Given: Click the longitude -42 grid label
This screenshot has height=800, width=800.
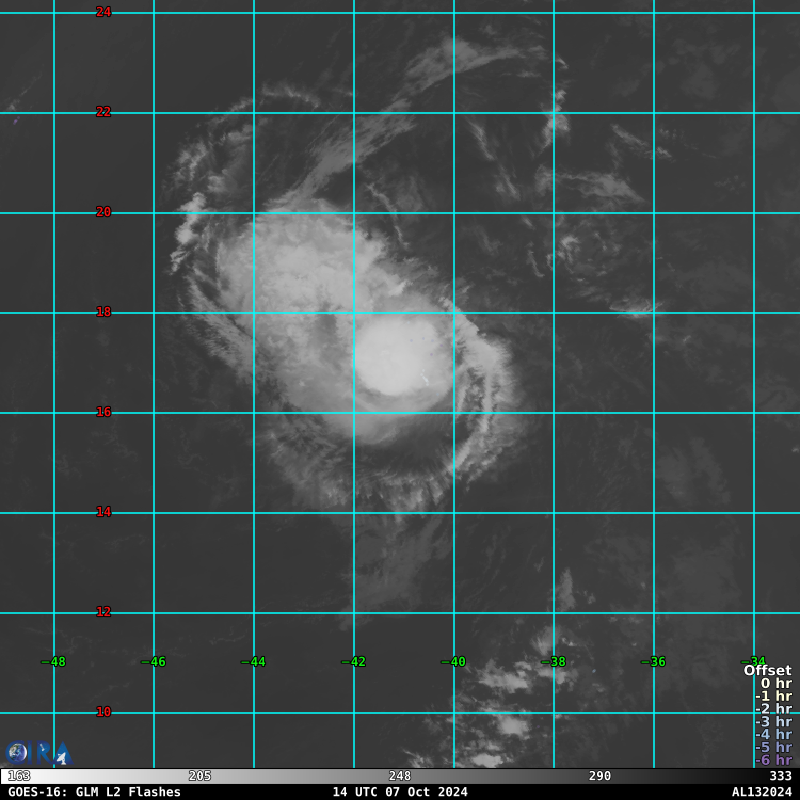Looking at the screenshot, I should click(x=353, y=662).
